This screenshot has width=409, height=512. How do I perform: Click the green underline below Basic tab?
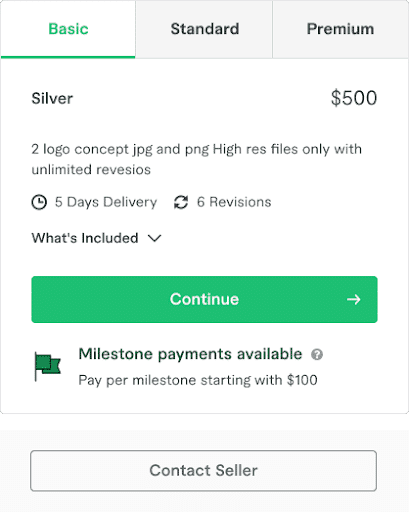(x=68, y=57)
